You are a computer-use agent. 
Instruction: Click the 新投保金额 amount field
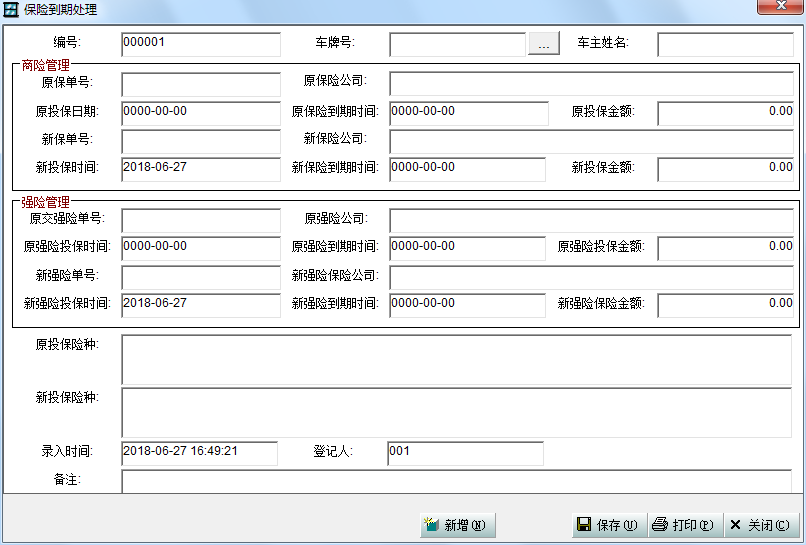tap(725, 169)
